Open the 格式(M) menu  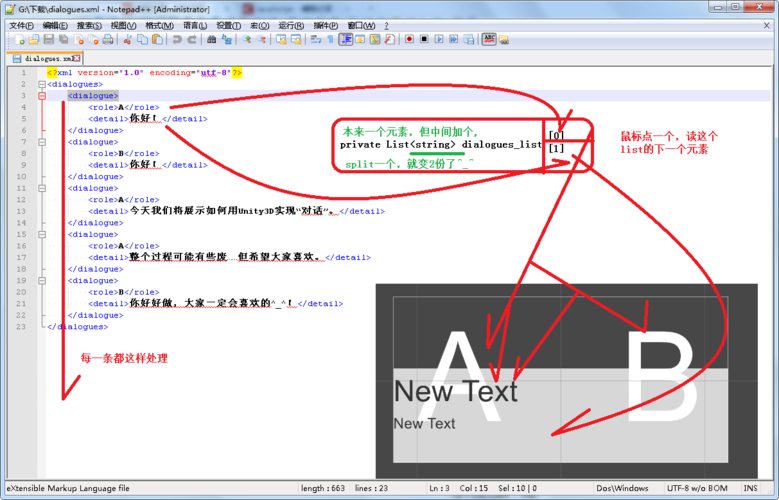pos(159,25)
